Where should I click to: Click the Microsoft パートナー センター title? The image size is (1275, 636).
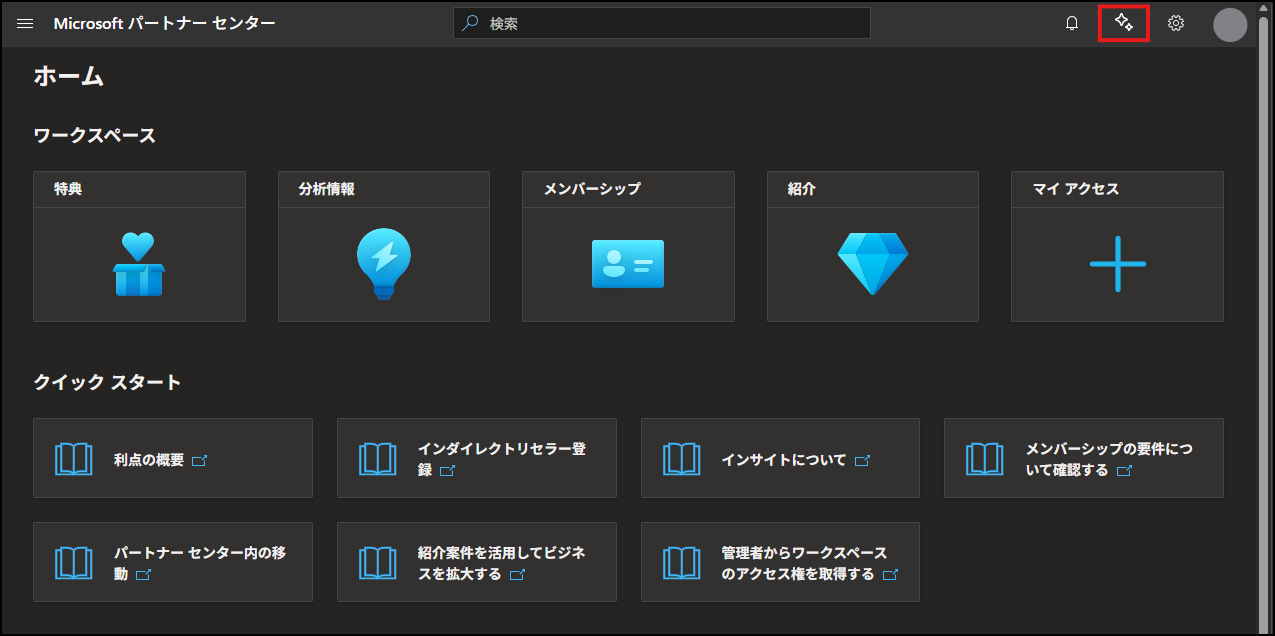point(164,23)
